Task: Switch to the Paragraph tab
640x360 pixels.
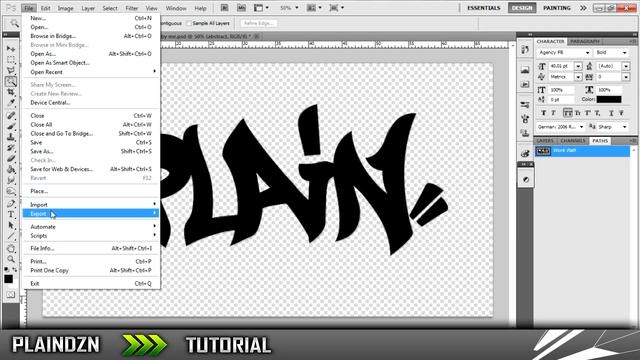Action: [x=584, y=42]
